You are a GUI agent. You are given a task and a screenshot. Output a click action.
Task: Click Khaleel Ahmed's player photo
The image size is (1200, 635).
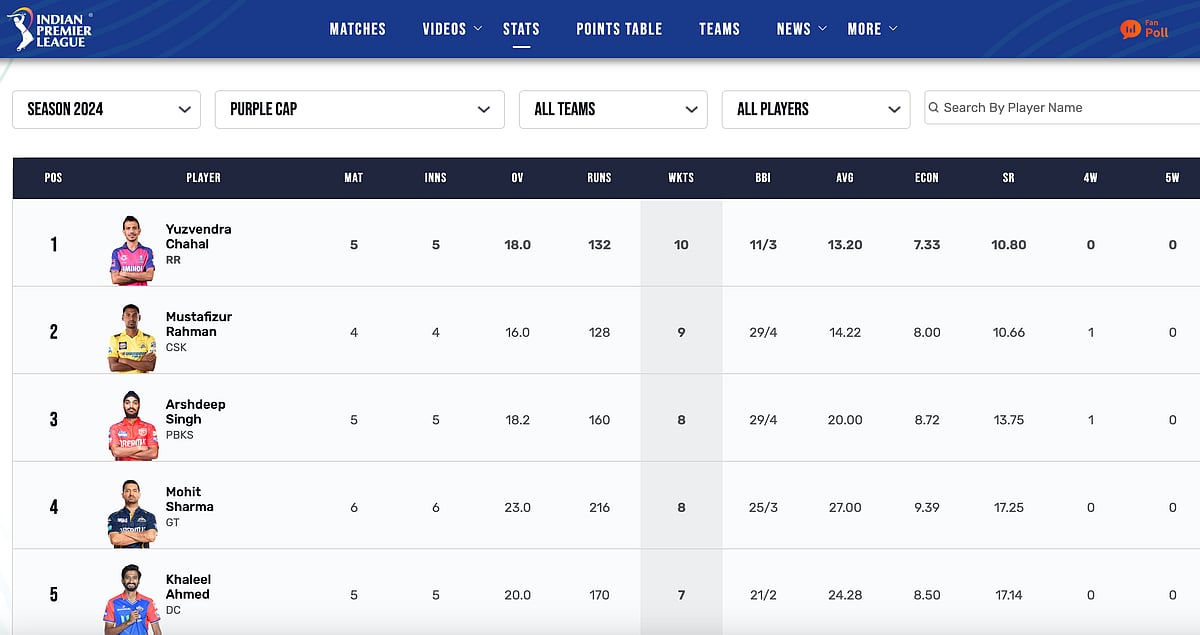pos(132,598)
